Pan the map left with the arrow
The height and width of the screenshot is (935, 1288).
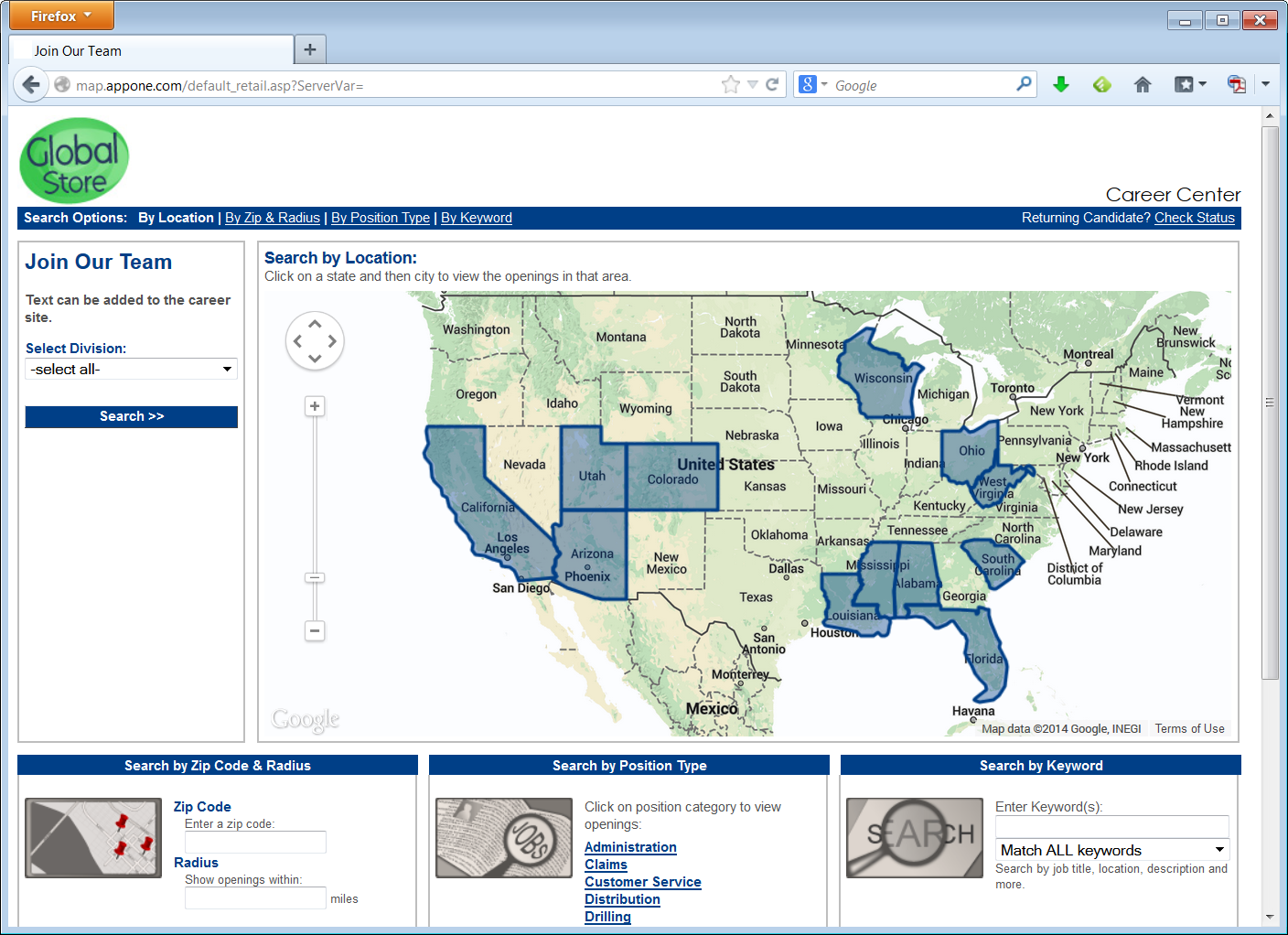tap(297, 341)
